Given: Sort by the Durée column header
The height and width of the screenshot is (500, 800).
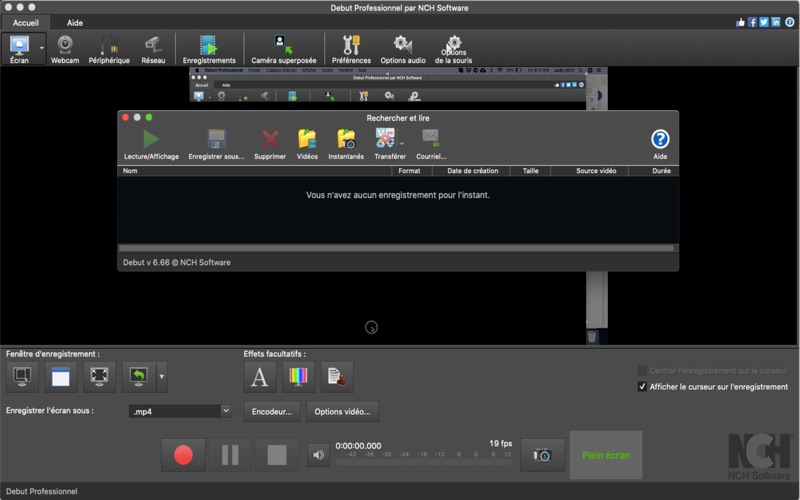Looking at the screenshot, I should click(654, 171).
